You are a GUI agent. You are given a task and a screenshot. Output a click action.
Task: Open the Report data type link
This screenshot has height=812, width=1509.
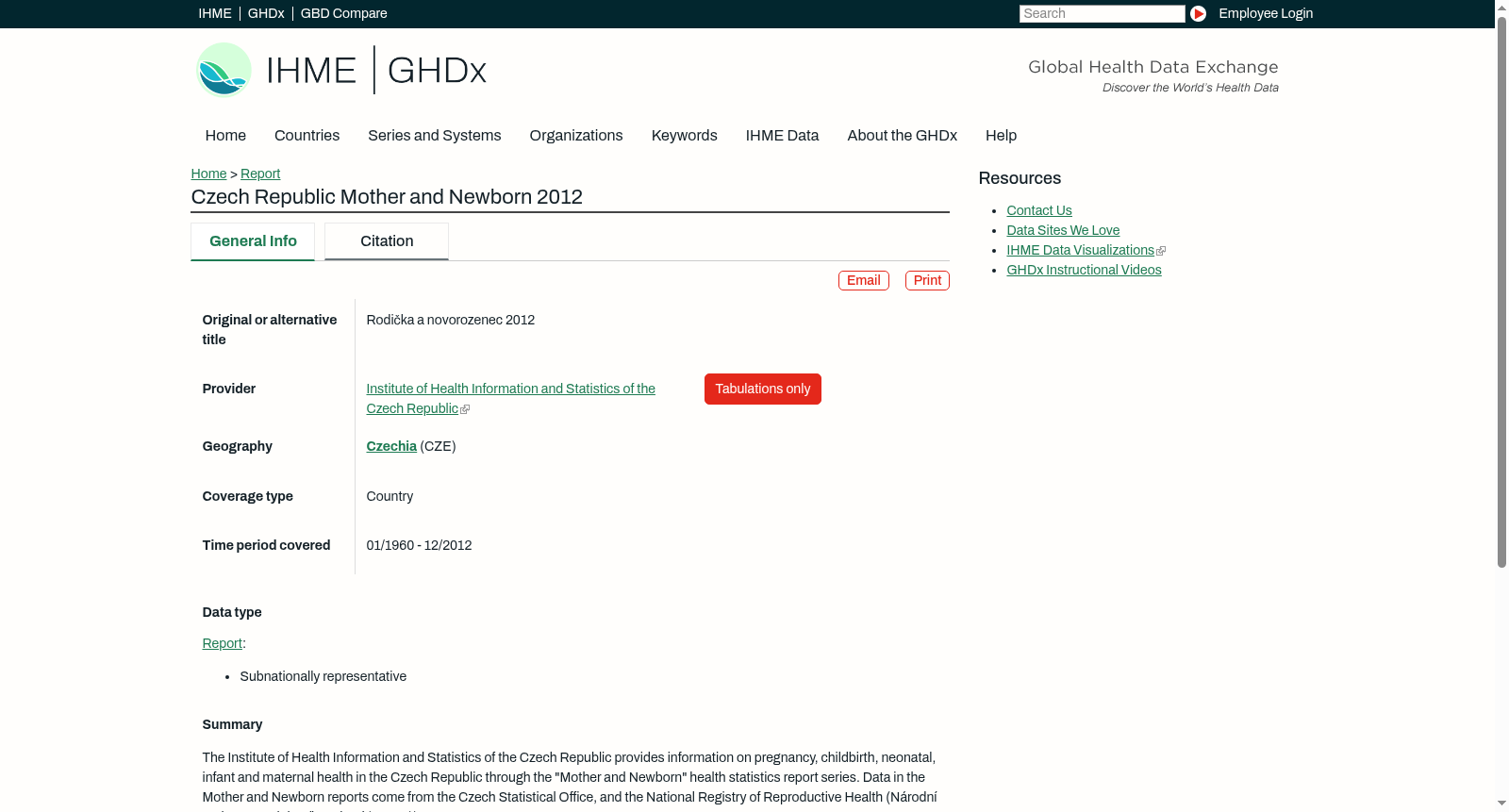[x=223, y=643]
